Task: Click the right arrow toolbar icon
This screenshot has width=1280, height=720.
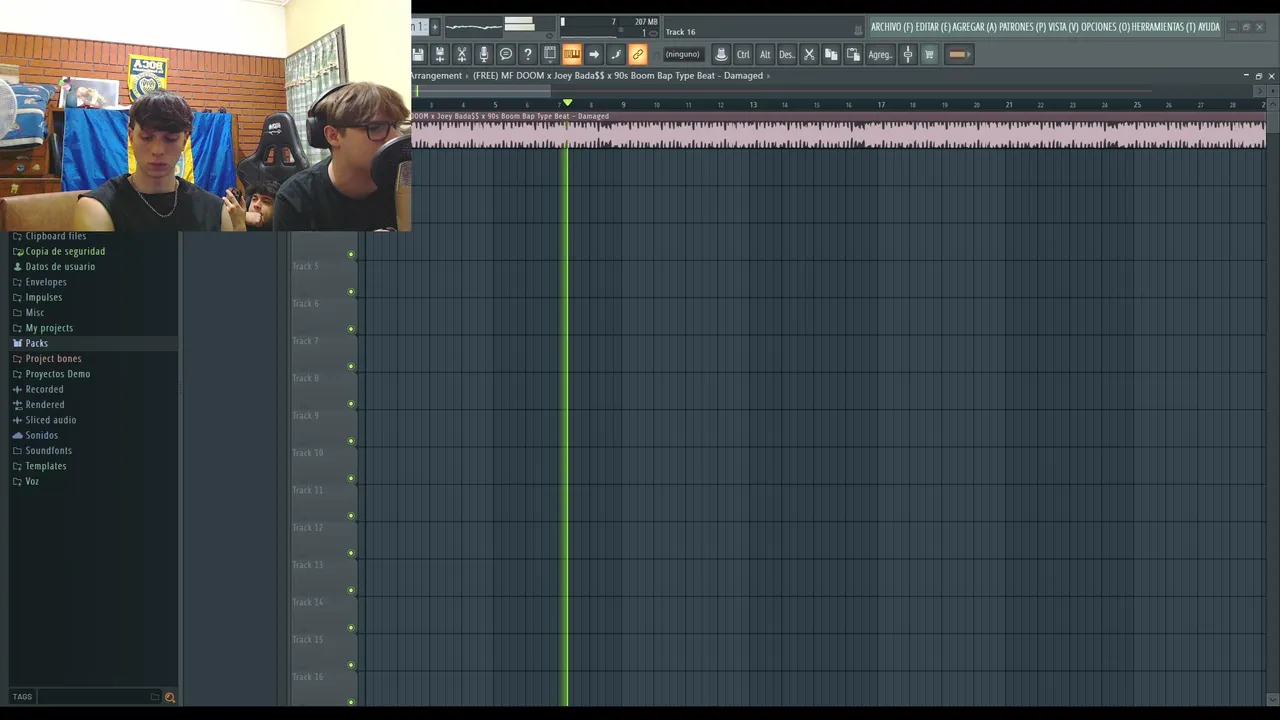Action: [x=594, y=54]
